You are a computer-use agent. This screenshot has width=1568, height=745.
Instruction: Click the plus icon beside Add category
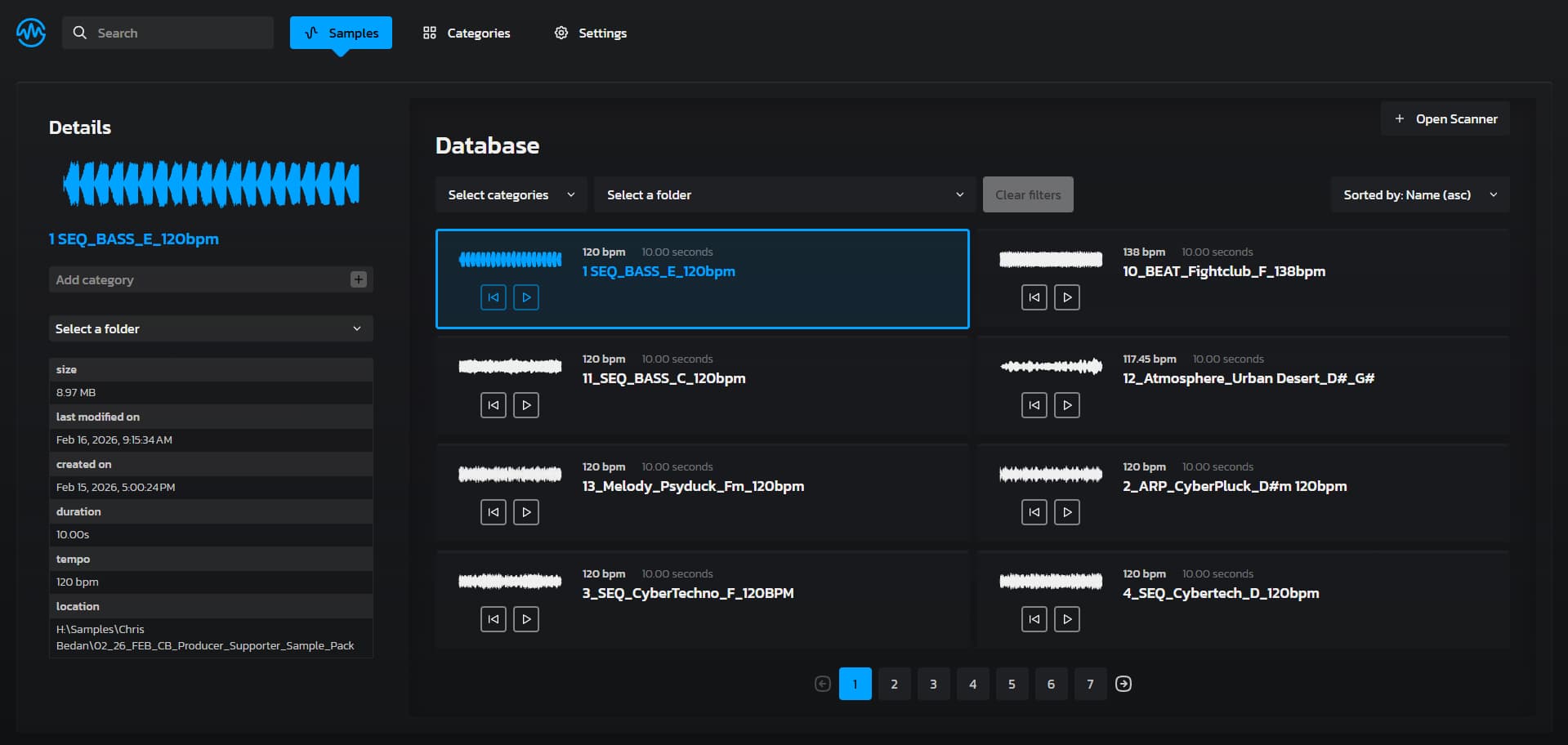[358, 279]
